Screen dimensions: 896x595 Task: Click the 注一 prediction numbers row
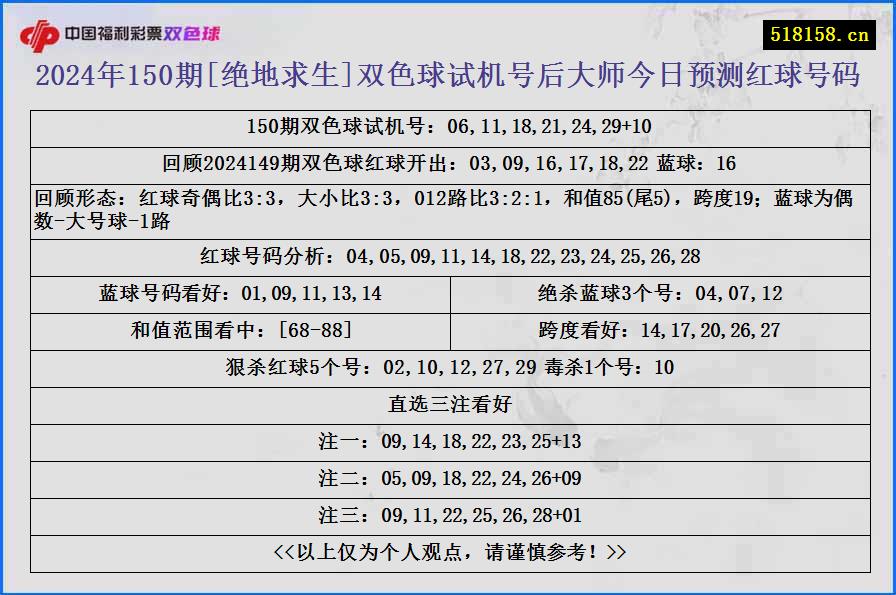tap(448, 443)
